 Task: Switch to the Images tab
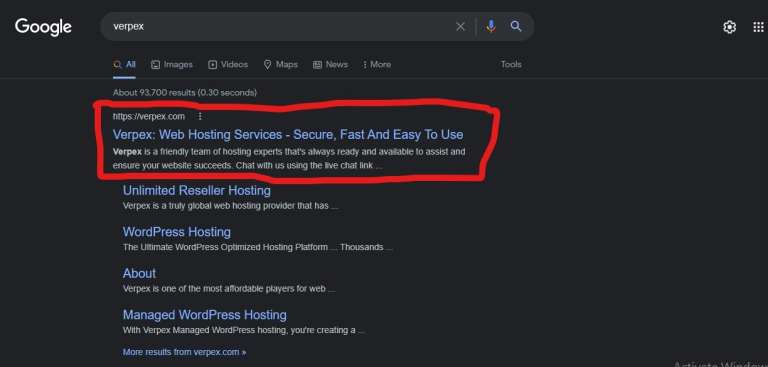click(172, 64)
